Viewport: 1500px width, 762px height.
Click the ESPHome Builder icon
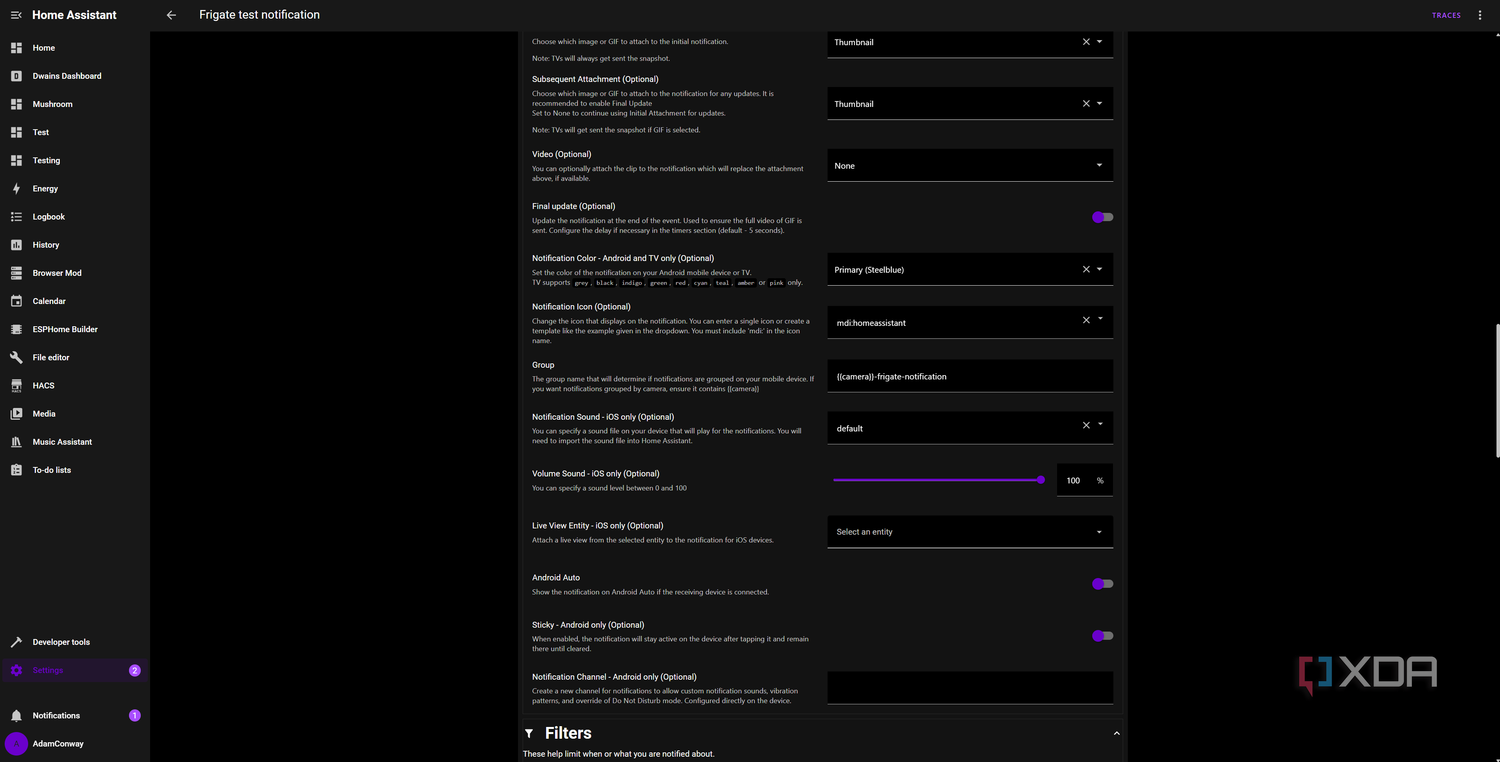pos(16,329)
